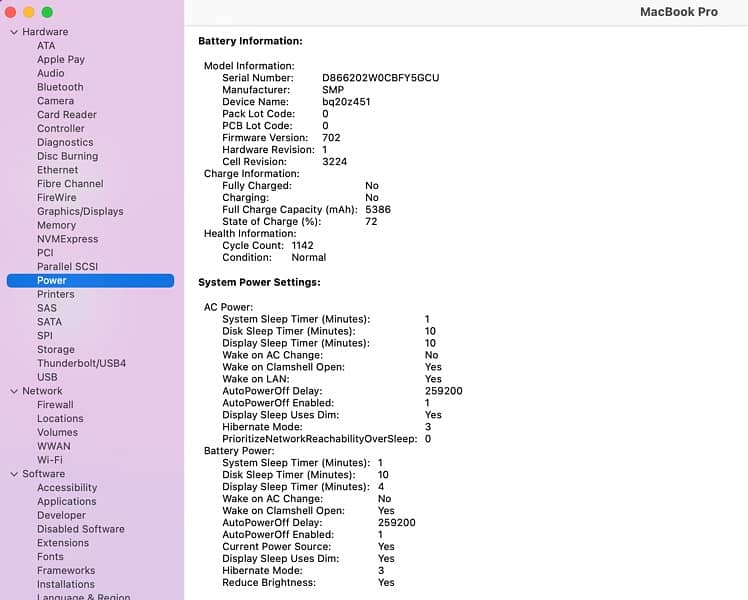Collapse the Network section chevron
This screenshot has height=600, width=748.
point(13,391)
